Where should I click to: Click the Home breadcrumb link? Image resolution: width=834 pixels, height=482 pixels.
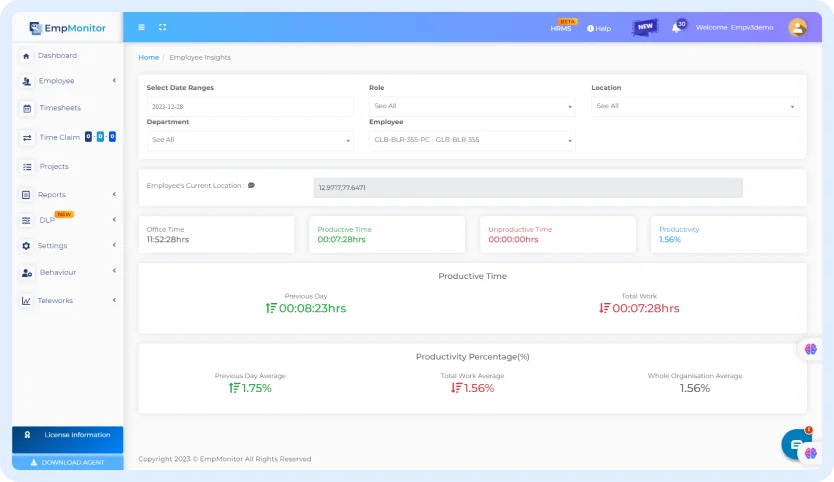tap(148, 58)
